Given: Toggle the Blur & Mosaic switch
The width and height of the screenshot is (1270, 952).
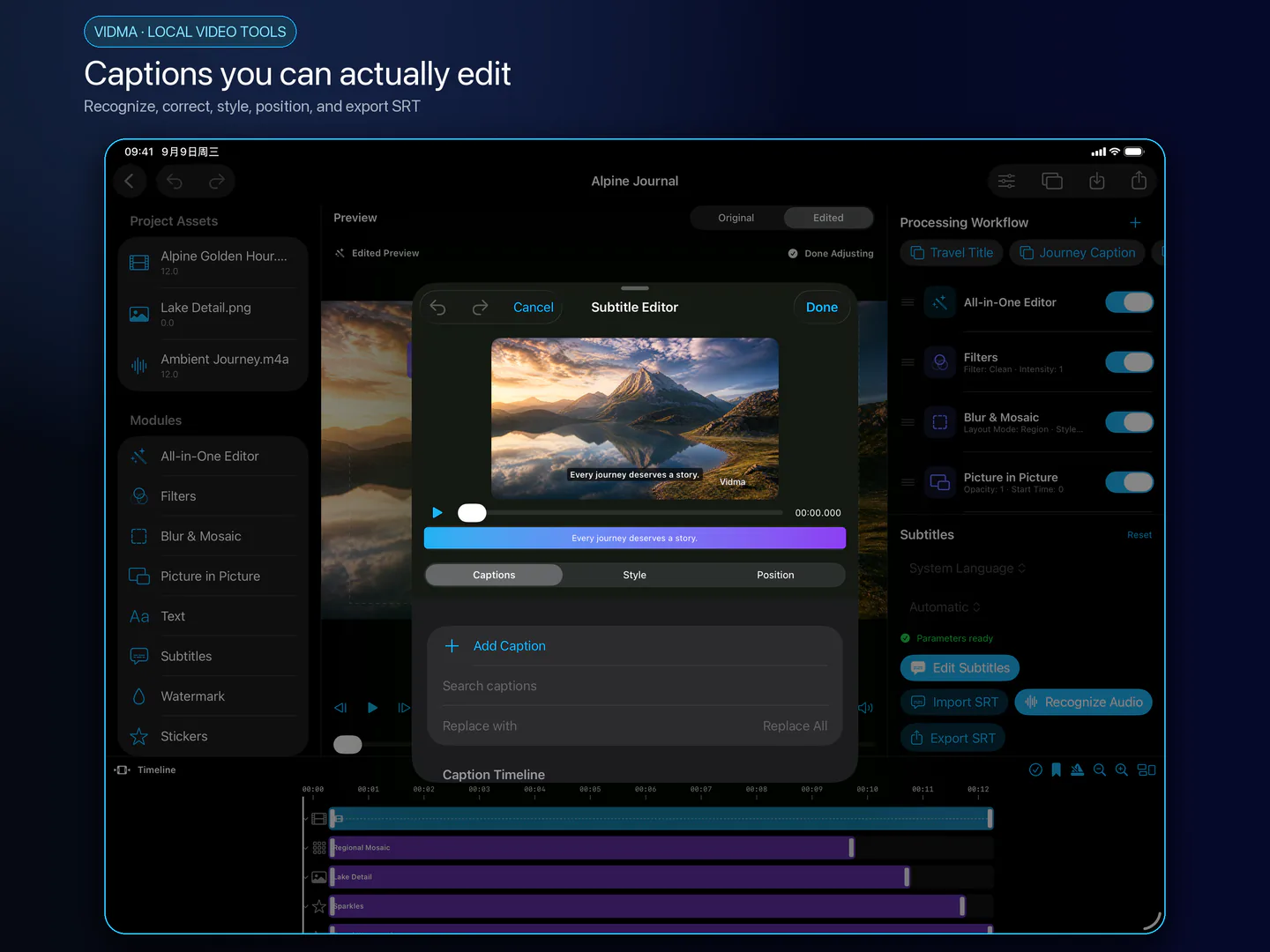Looking at the screenshot, I should (x=1130, y=422).
